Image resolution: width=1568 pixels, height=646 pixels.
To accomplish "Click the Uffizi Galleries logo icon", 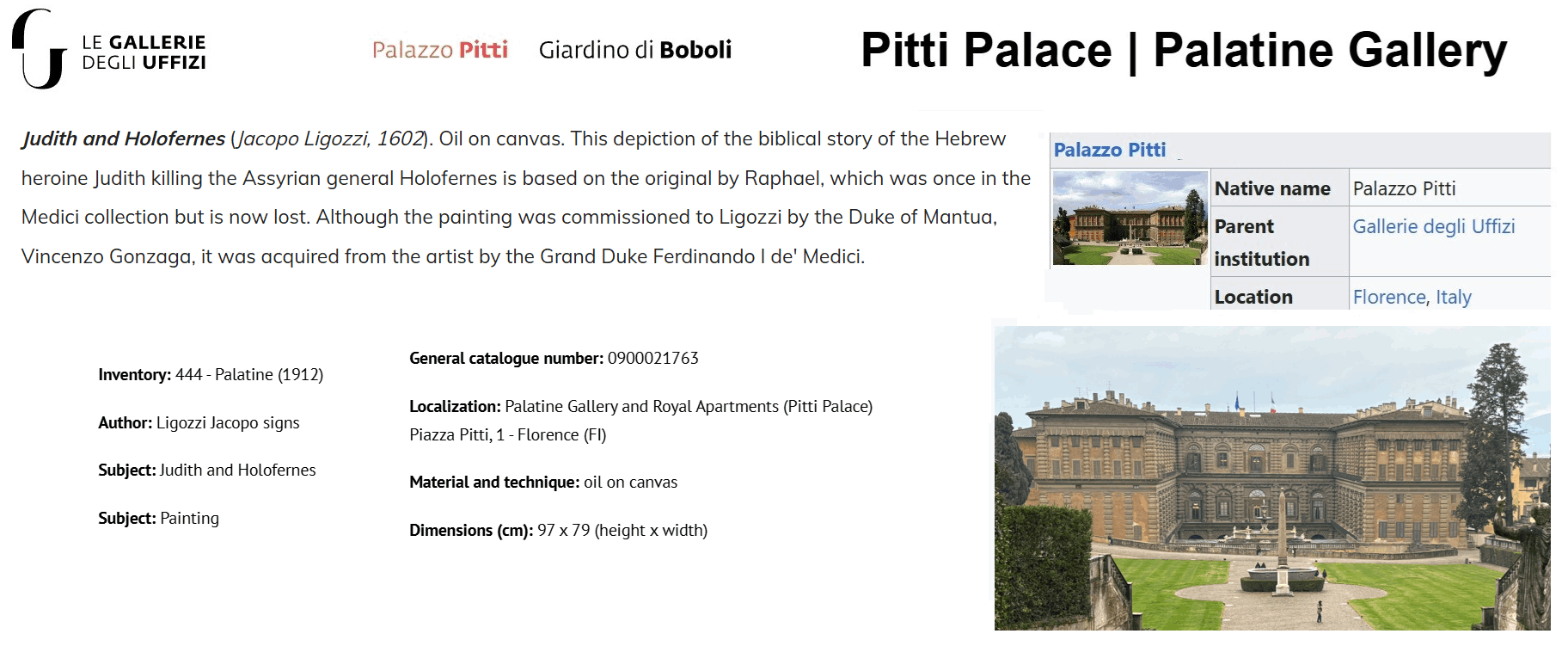I will (x=39, y=50).
